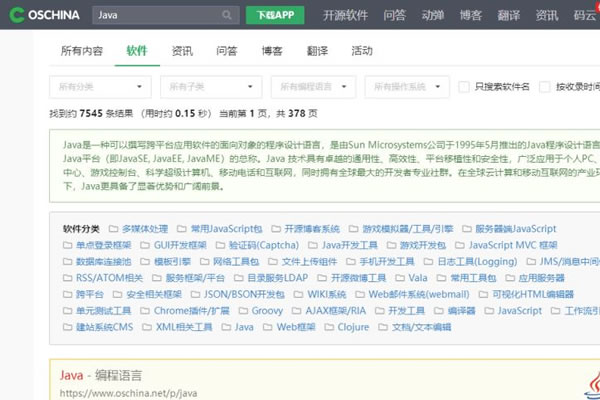Click the folder icon beside 编译器
Screen dimensions: 600x400
[439, 311]
